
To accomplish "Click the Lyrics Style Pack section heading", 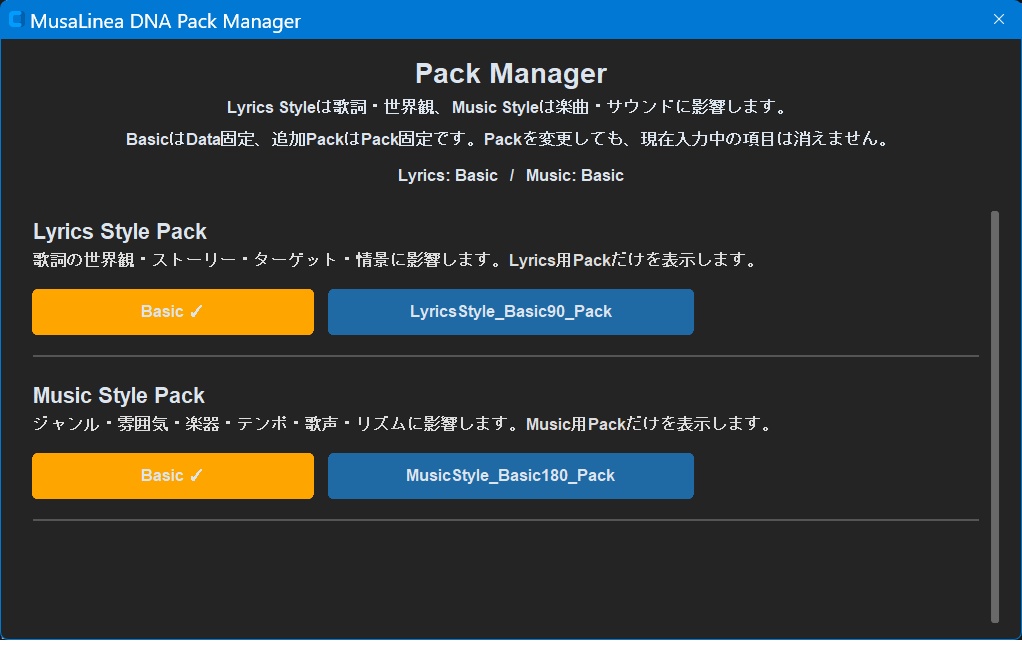I will pyautogui.click(x=120, y=231).
